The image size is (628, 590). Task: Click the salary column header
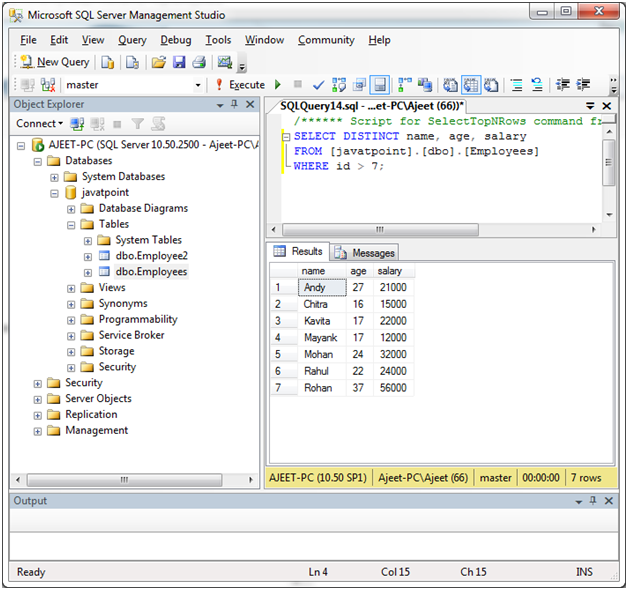pos(393,271)
